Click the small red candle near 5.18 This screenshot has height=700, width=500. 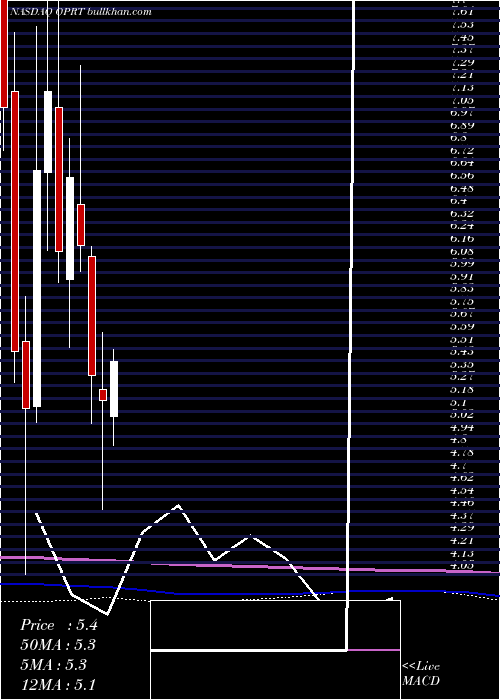coord(103,395)
